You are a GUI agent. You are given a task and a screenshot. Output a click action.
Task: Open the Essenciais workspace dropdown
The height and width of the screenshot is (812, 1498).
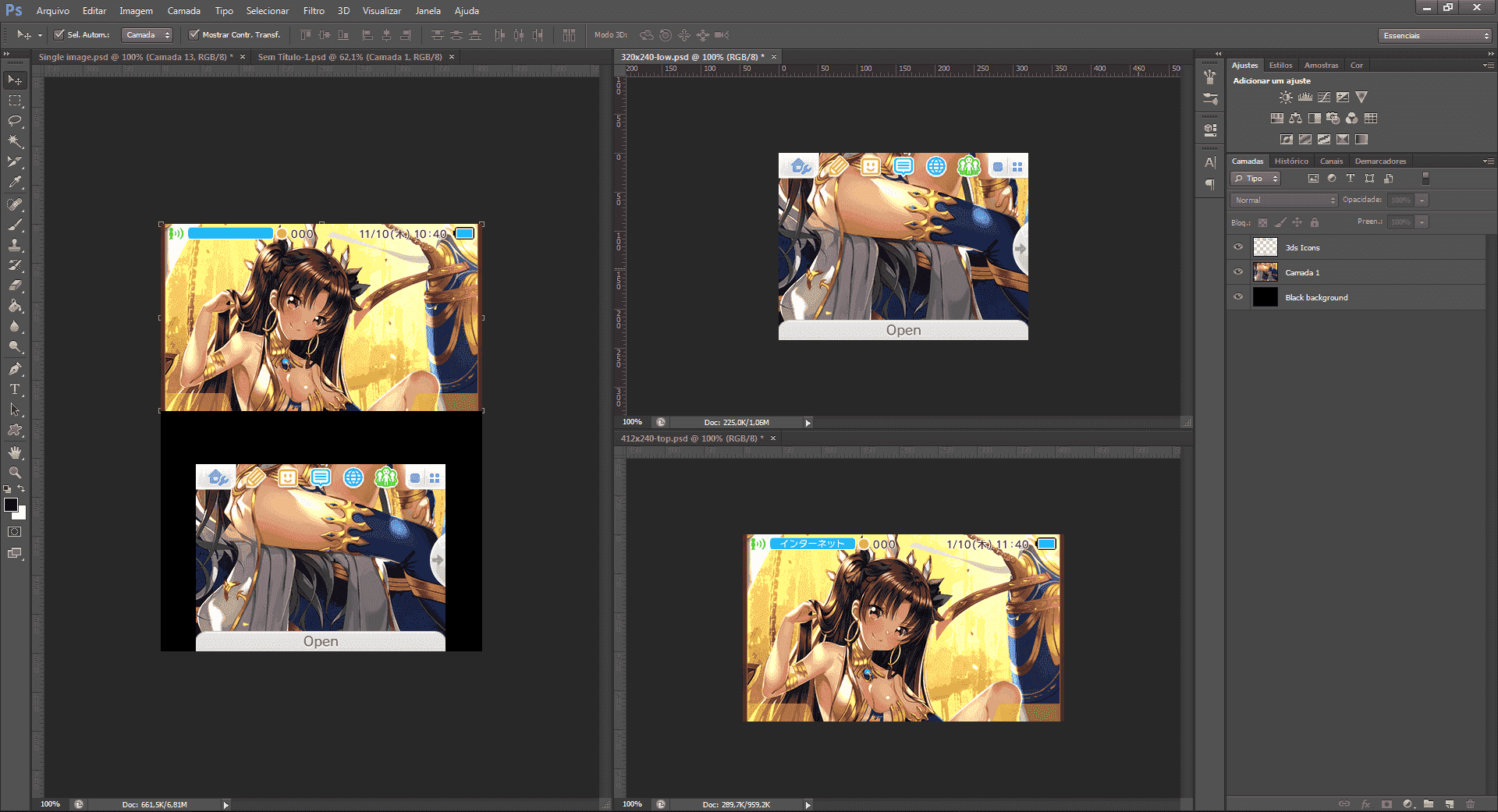coord(1436,35)
